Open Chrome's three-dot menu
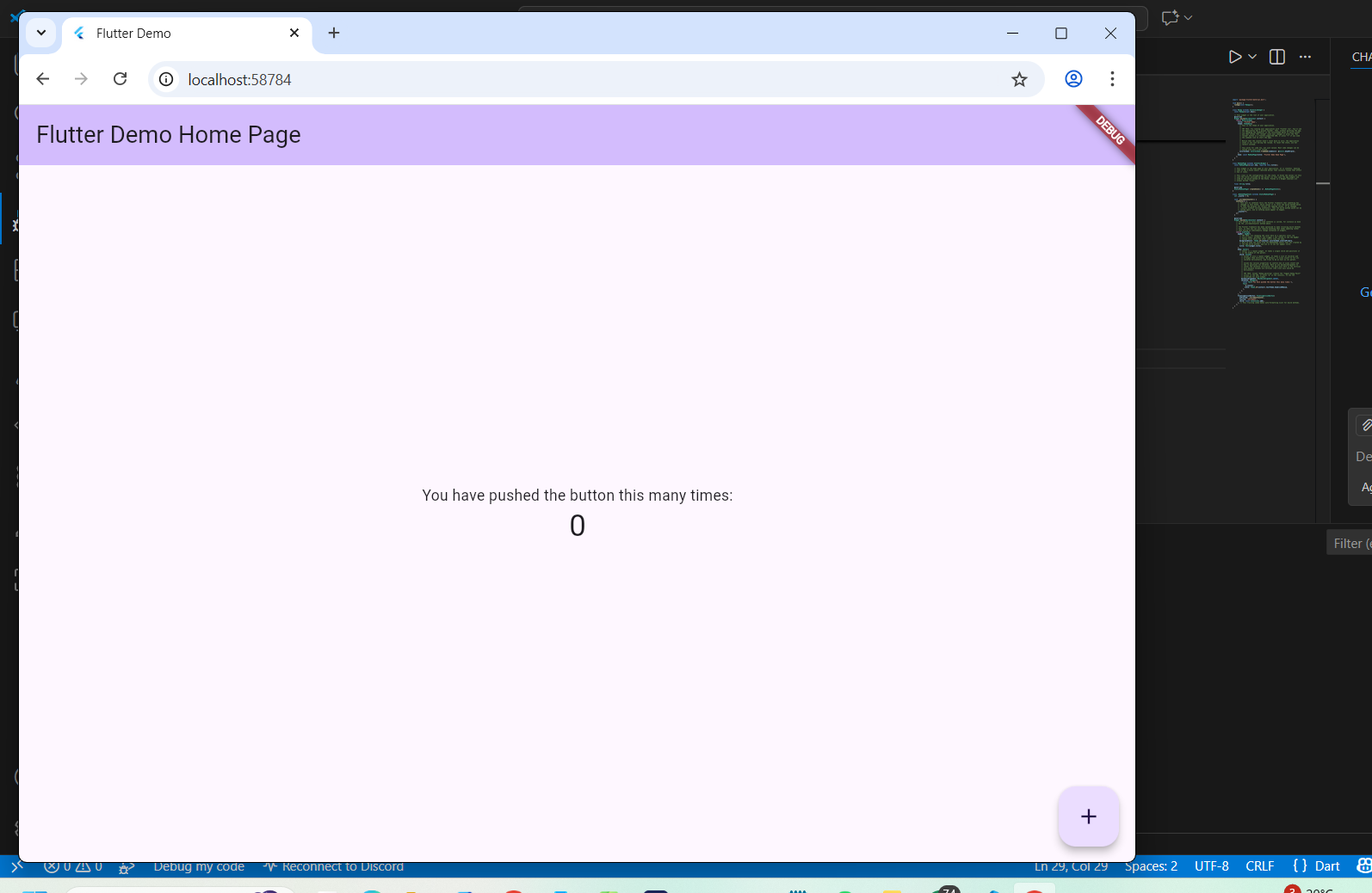The image size is (1372, 893). tap(1112, 79)
